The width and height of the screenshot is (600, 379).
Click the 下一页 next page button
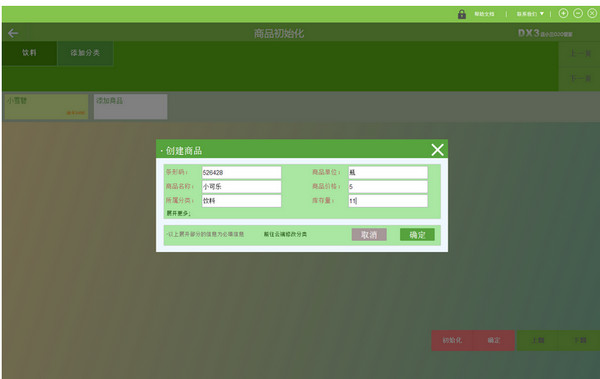(580, 78)
